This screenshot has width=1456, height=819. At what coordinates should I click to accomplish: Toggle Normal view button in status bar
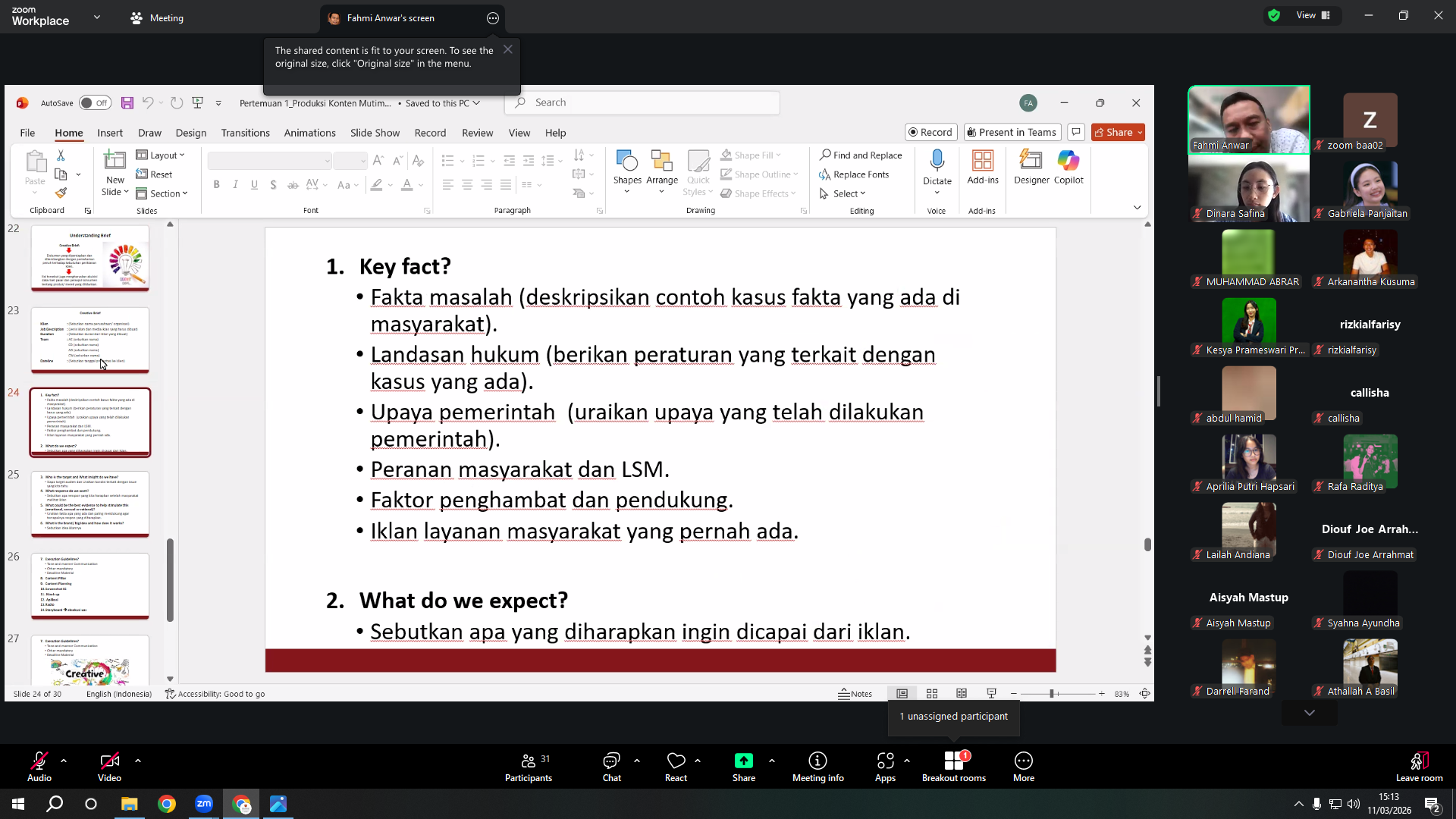coord(902,694)
